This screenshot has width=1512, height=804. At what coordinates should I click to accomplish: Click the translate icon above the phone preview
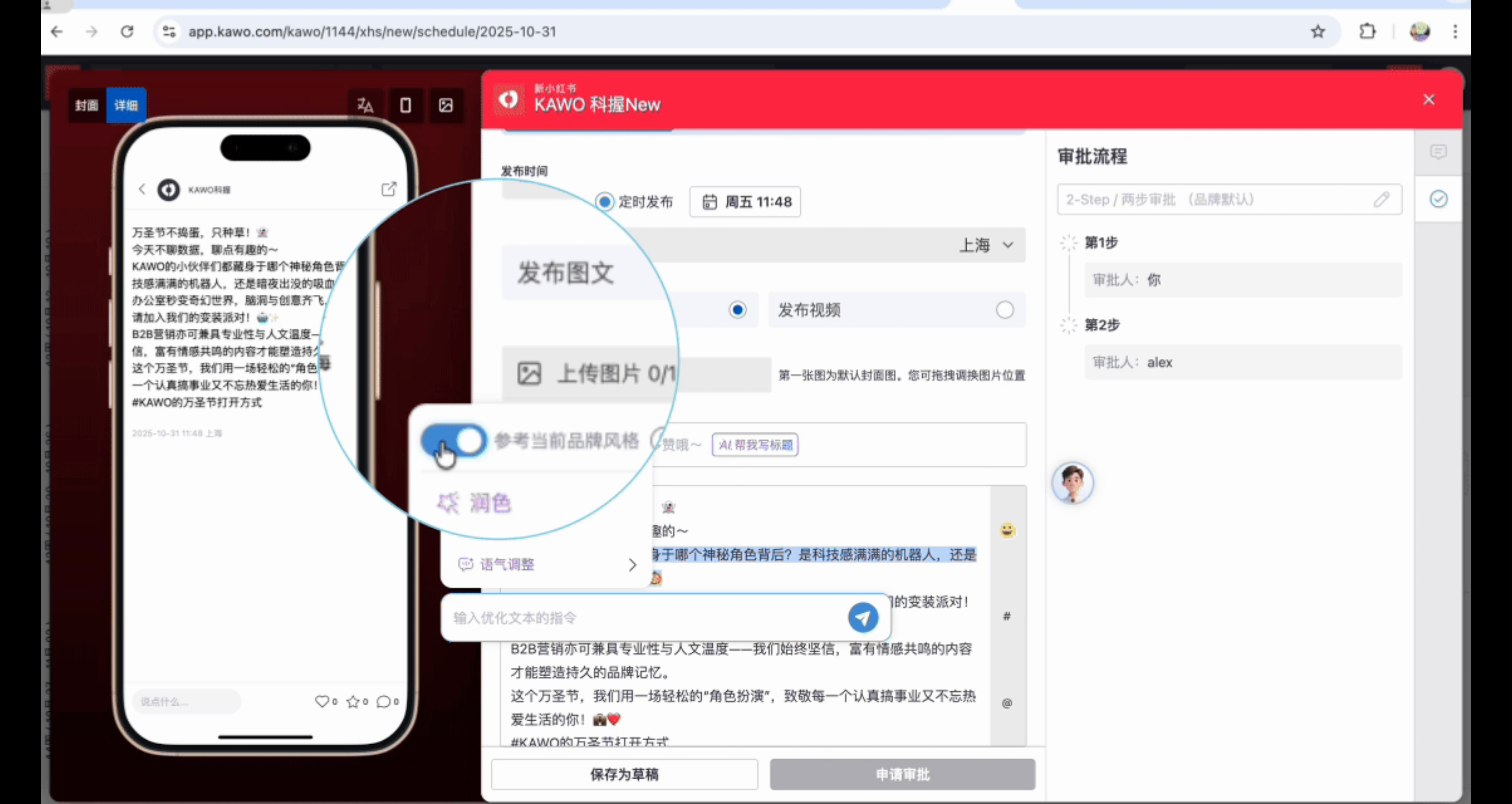tap(365, 106)
